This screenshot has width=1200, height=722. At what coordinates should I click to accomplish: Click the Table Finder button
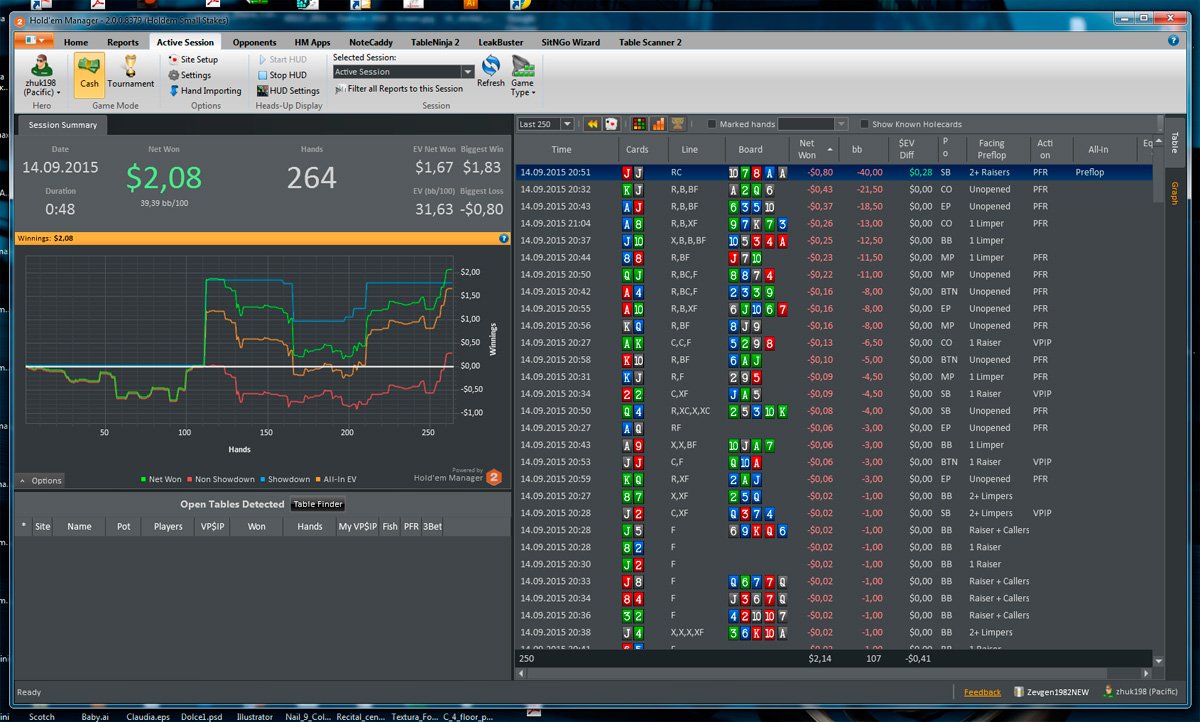pyautogui.click(x=318, y=505)
